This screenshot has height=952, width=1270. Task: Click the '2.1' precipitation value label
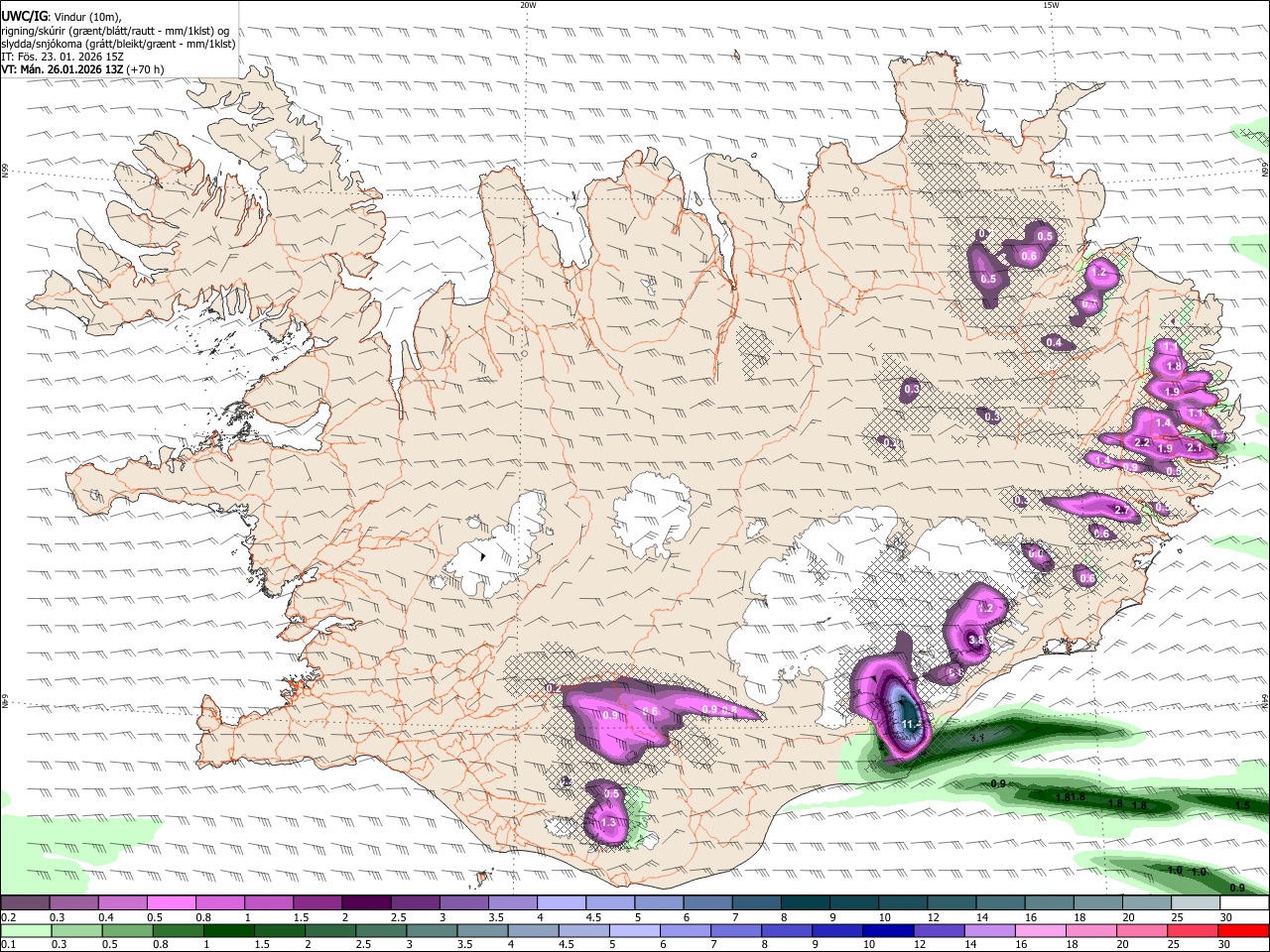click(1195, 448)
